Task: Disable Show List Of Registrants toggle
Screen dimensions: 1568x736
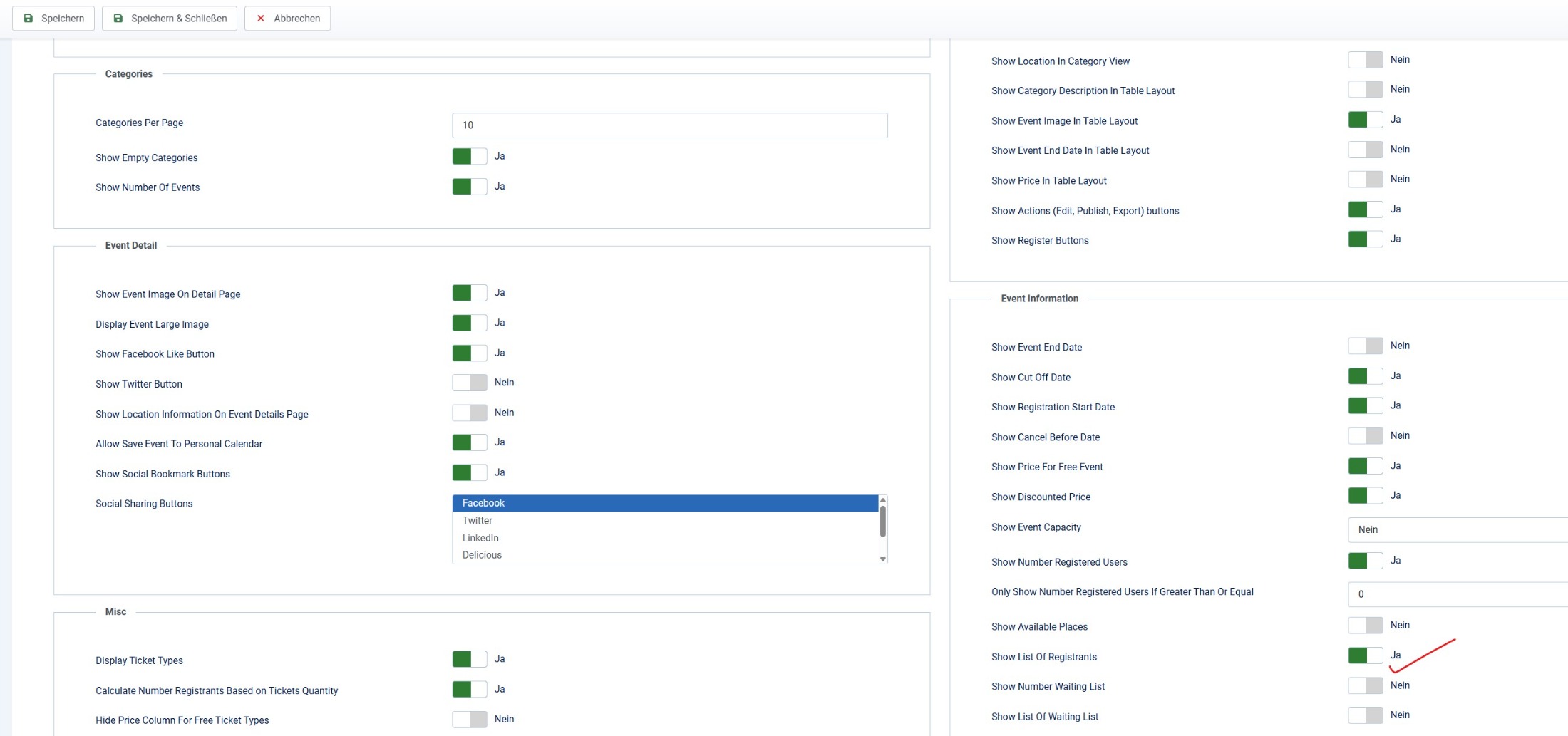Action: (x=1365, y=655)
